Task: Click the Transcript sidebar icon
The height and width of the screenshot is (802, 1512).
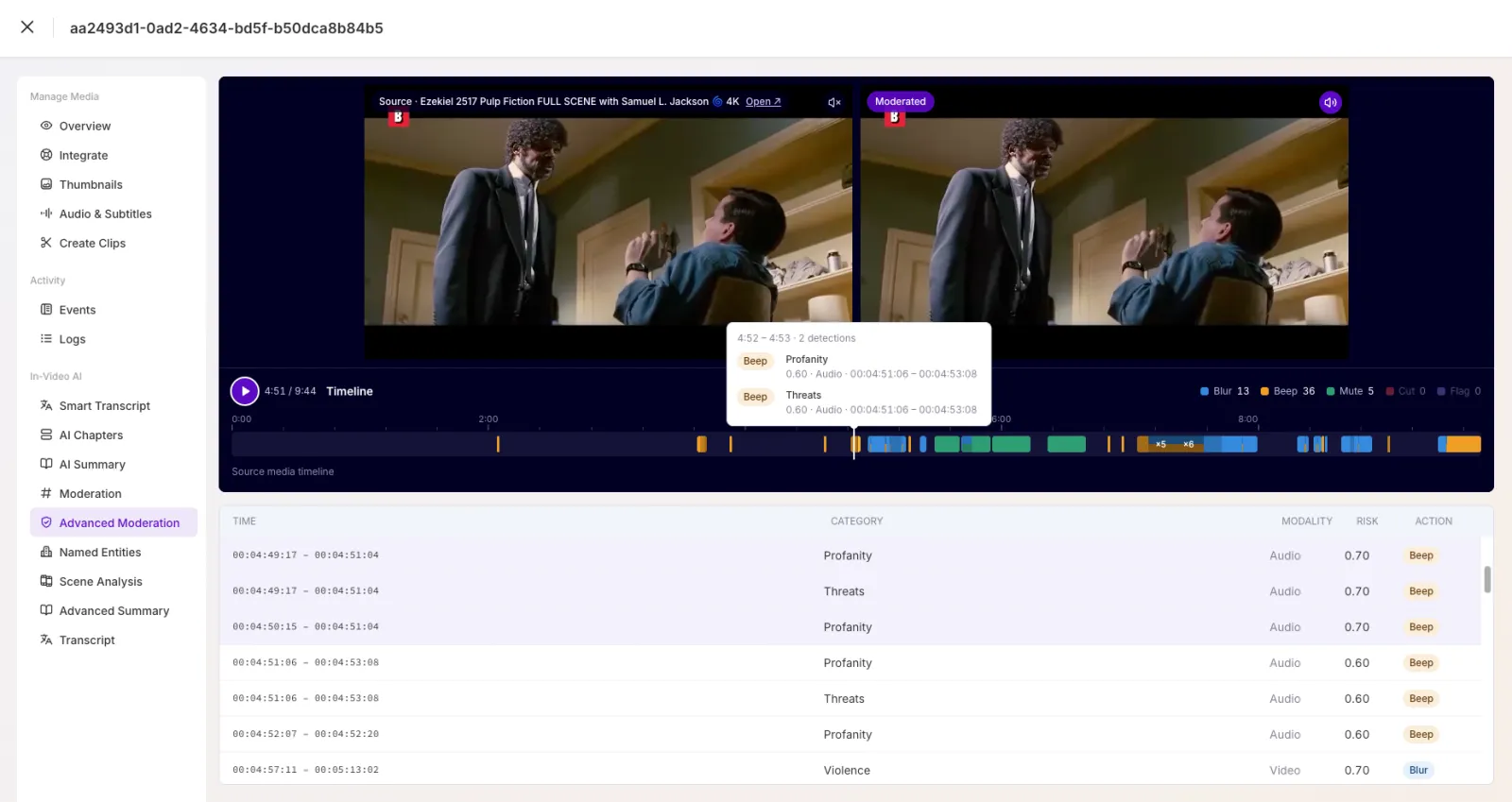Action: pos(45,640)
